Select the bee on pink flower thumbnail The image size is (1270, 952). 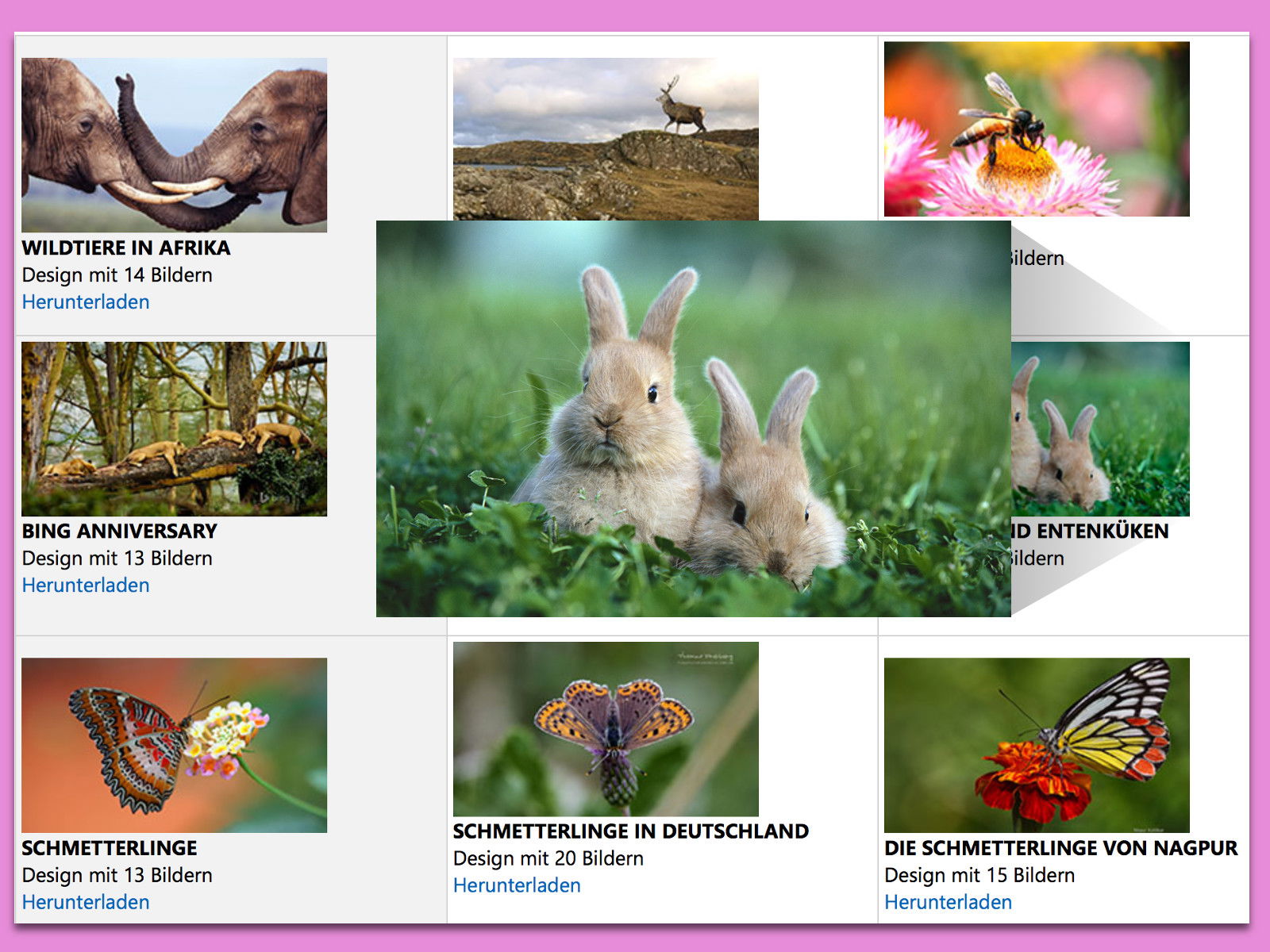coord(1037,129)
